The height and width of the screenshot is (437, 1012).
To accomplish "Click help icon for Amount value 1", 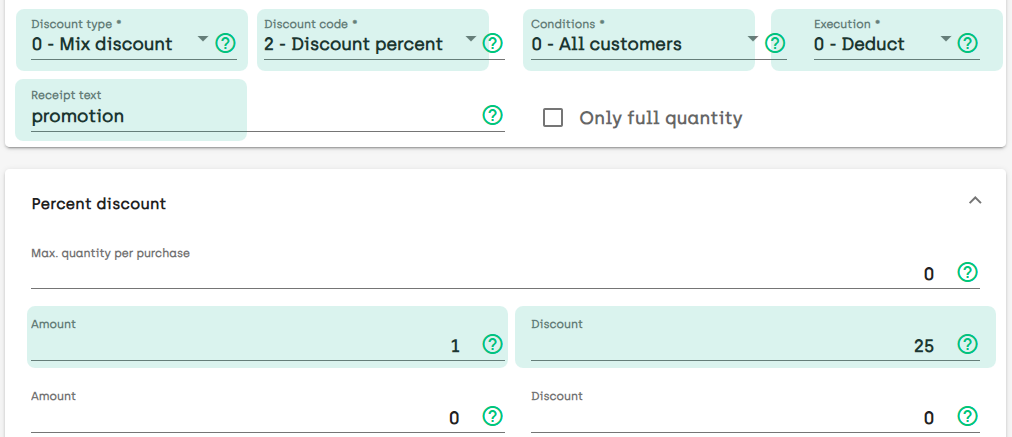I will coord(492,345).
